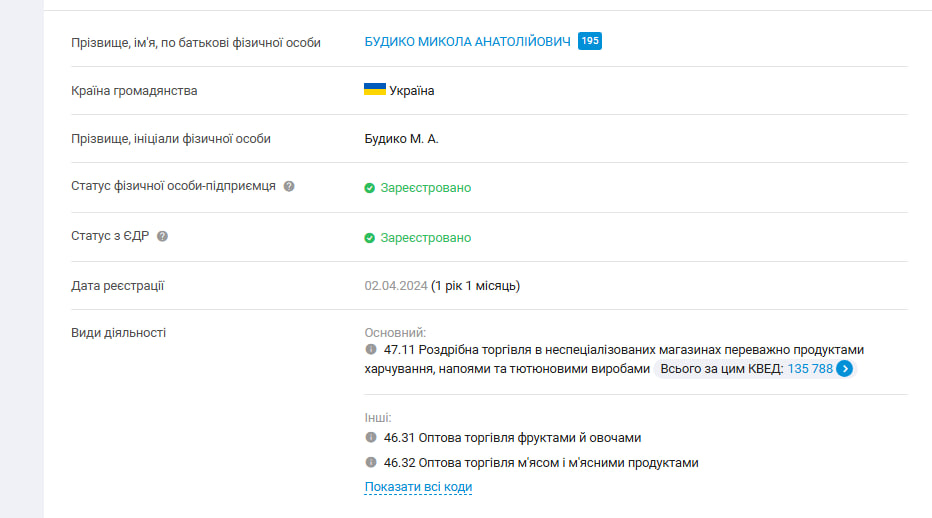This screenshot has height=518, width=932.
Task: Click the question mark icon next to Статус з ЄДР
Action: coord(162,236)
